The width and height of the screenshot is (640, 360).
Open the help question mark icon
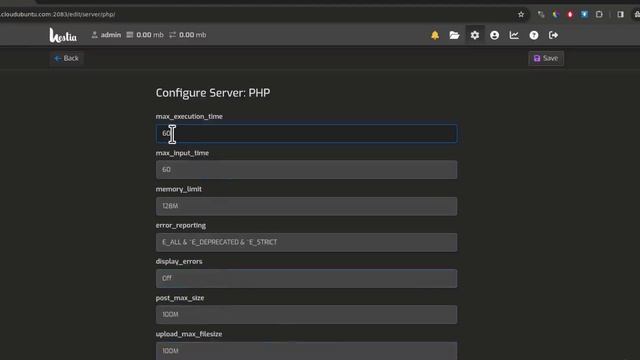tap(533, 35)
